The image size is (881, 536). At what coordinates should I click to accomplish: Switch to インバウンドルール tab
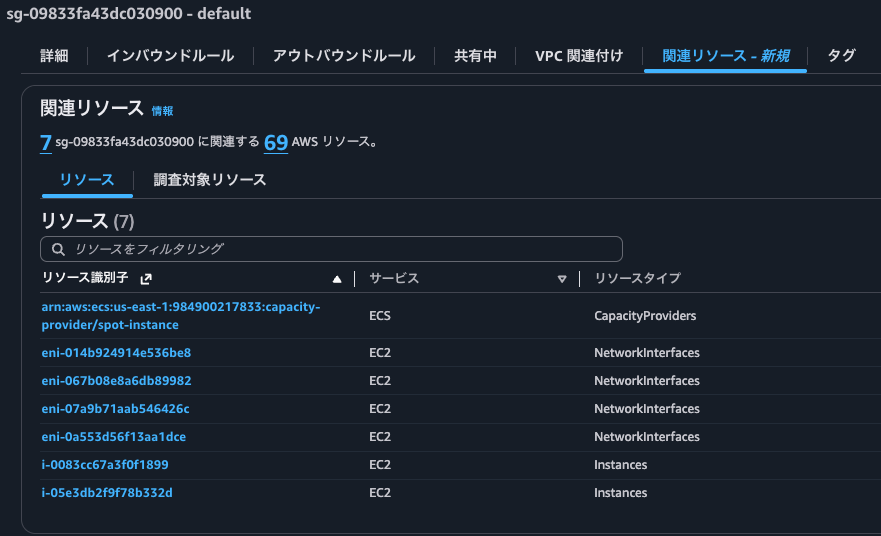170,56
